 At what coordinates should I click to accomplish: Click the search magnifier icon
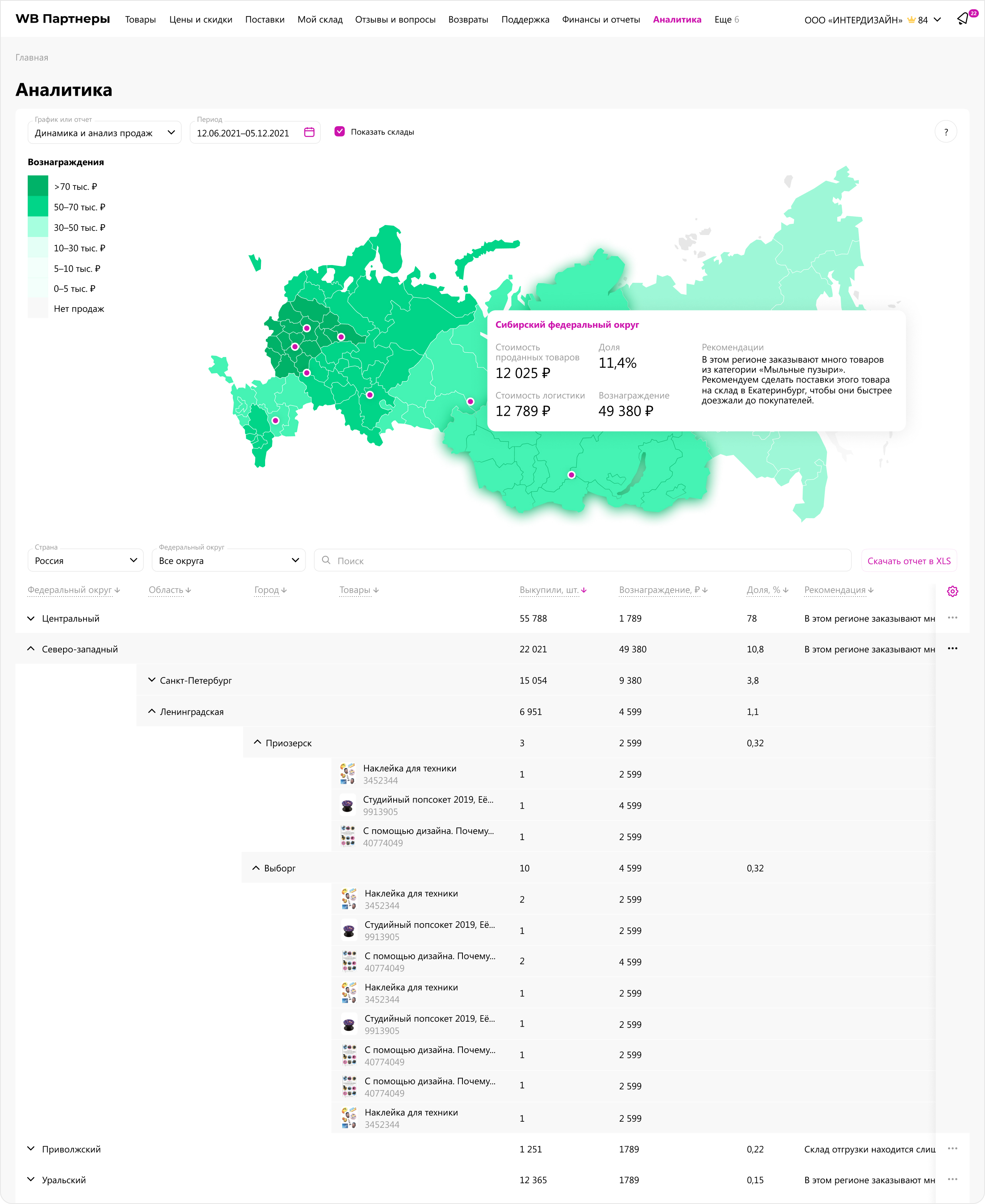[x=326, y=560]
